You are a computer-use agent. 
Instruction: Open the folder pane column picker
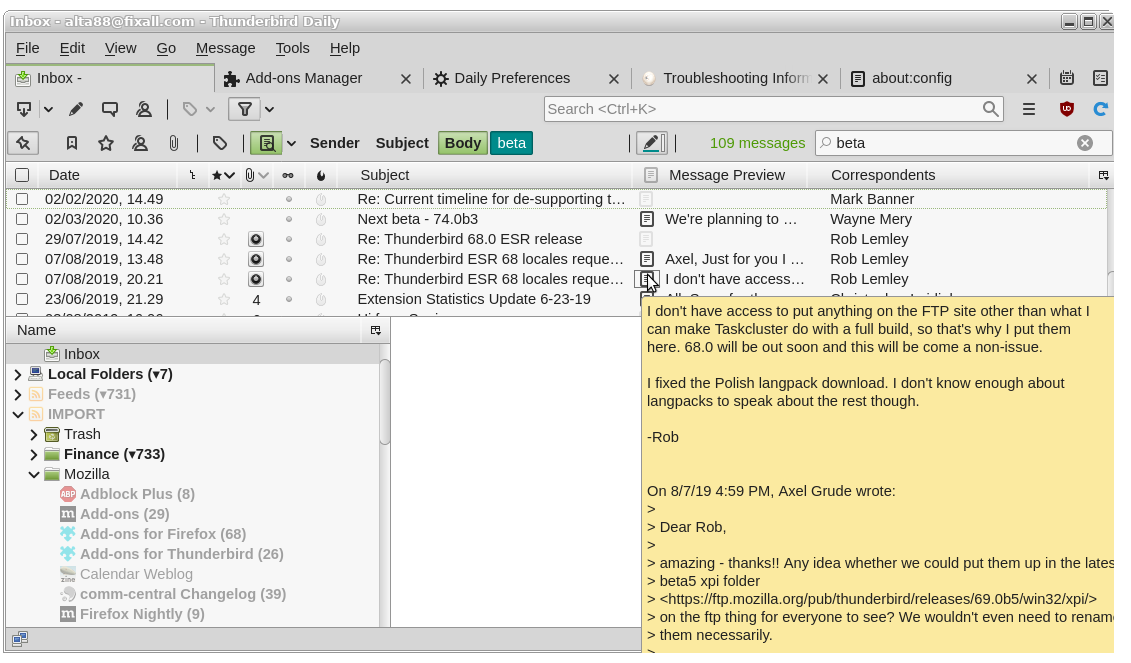point(375,330)
